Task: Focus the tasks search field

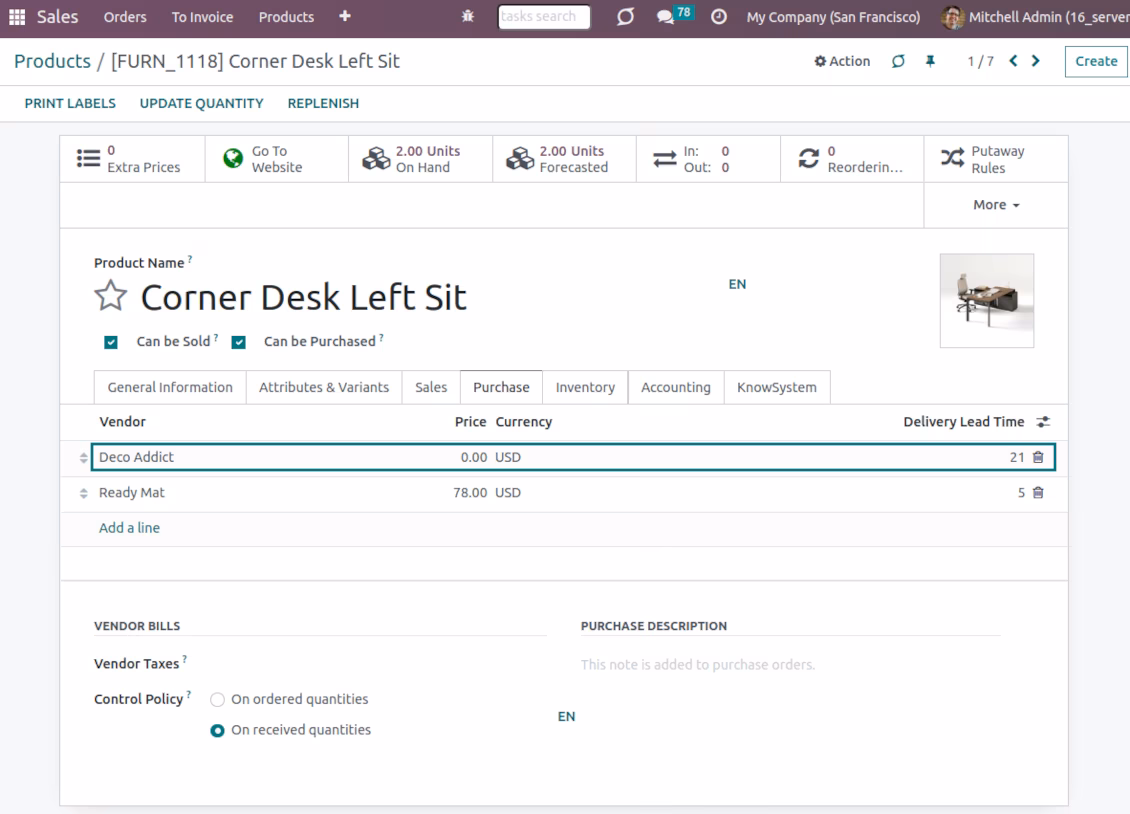Action: coord(544,17)
